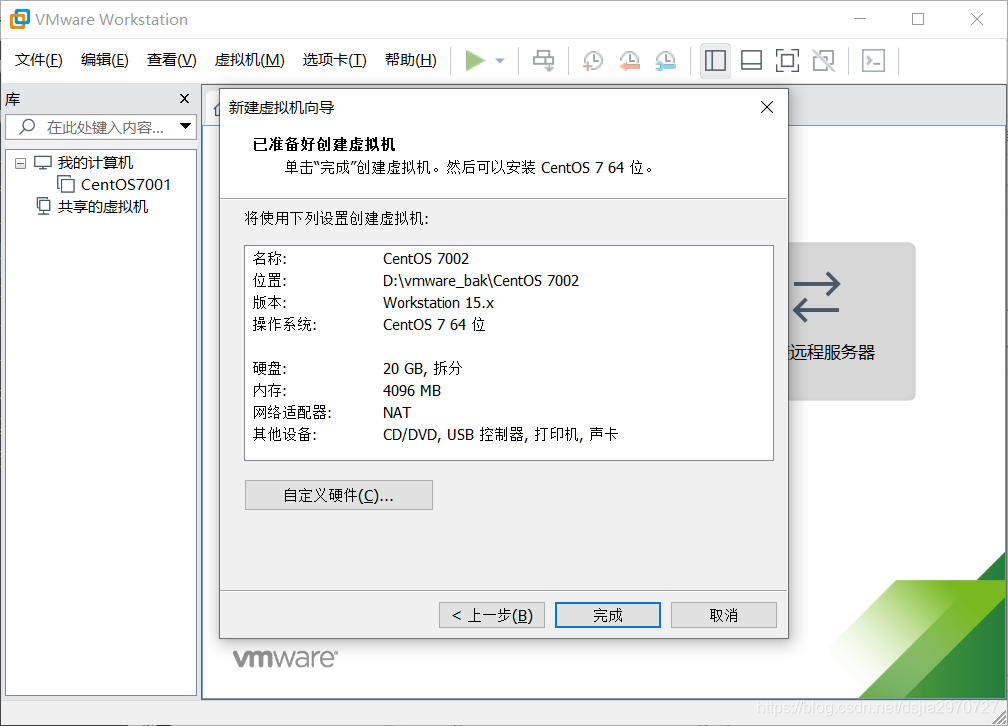Open the 编辑(E) menu
1008x726 pixels.
[105, 60]
